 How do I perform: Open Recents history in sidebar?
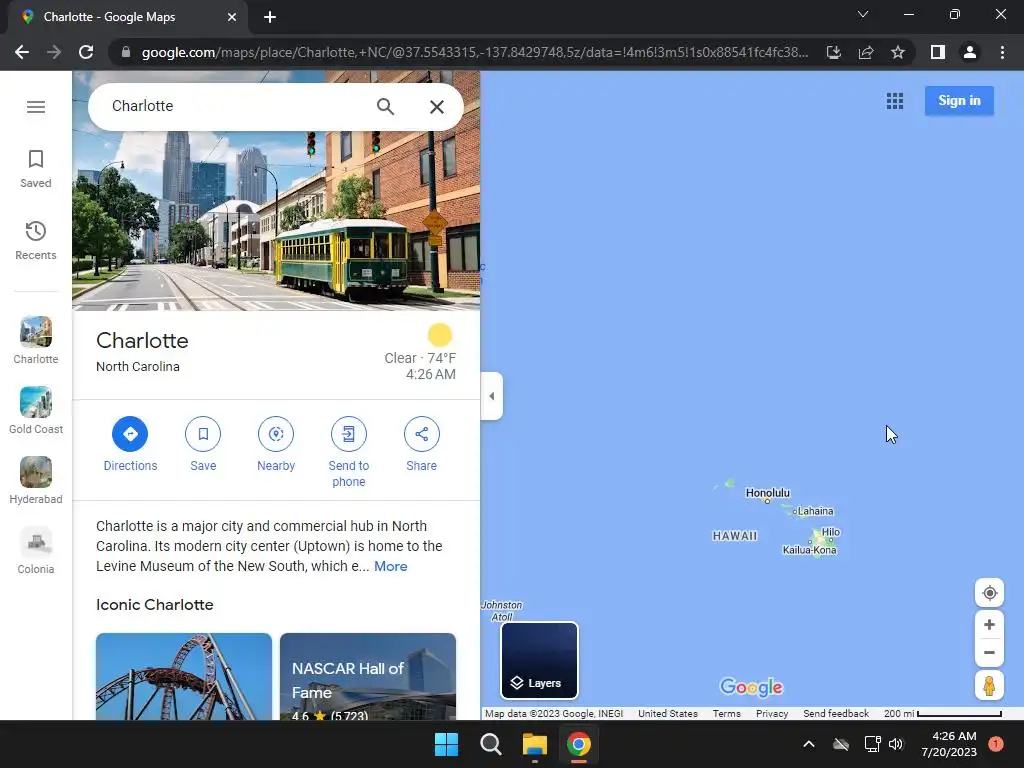click(x=36, y=240)
